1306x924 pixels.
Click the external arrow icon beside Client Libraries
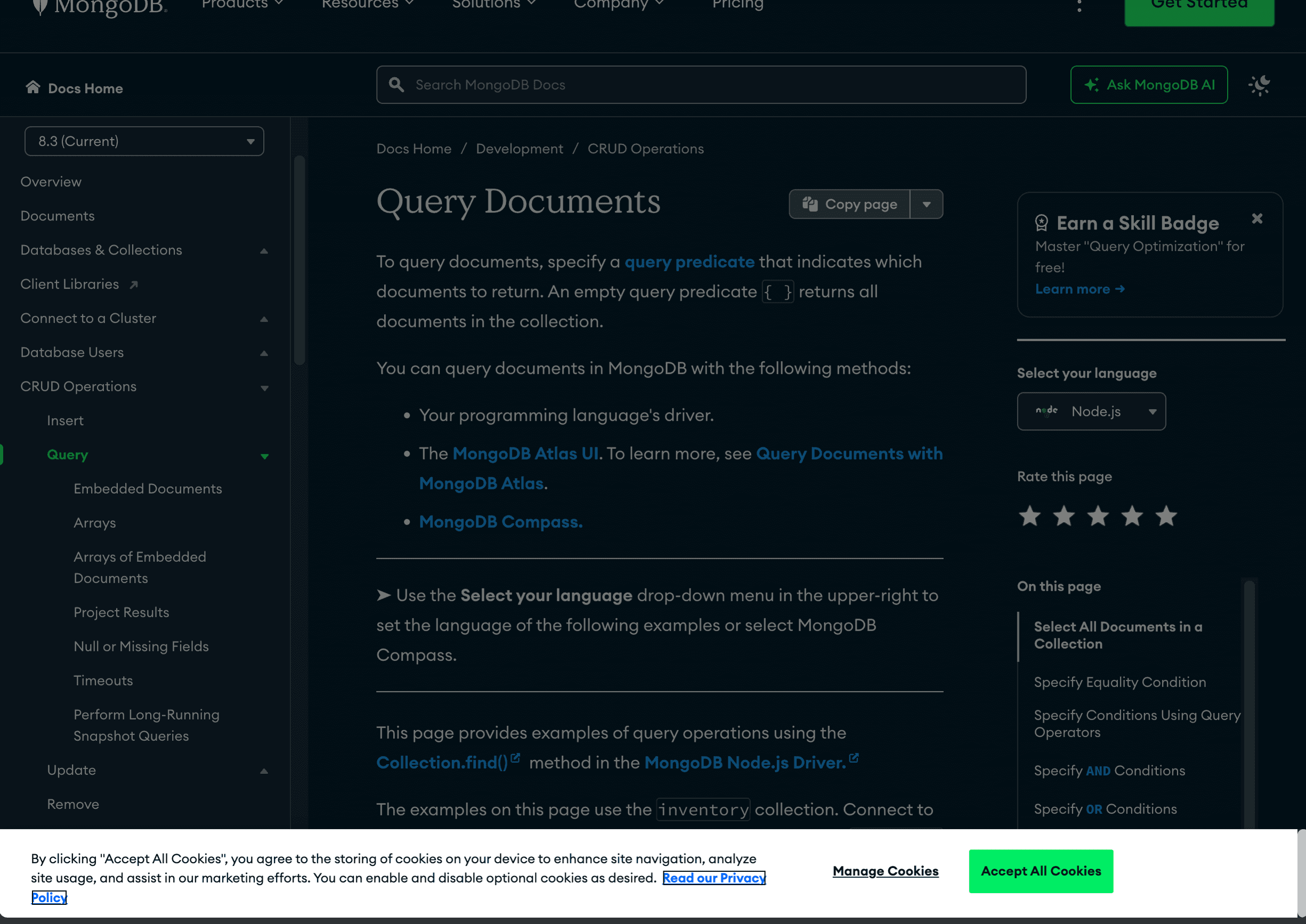(x=134, y=284)
